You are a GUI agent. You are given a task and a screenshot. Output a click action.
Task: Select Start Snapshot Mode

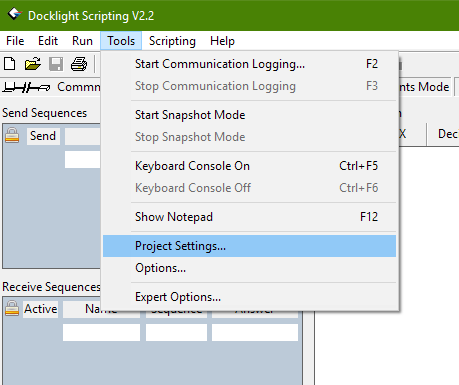point(249,115)
